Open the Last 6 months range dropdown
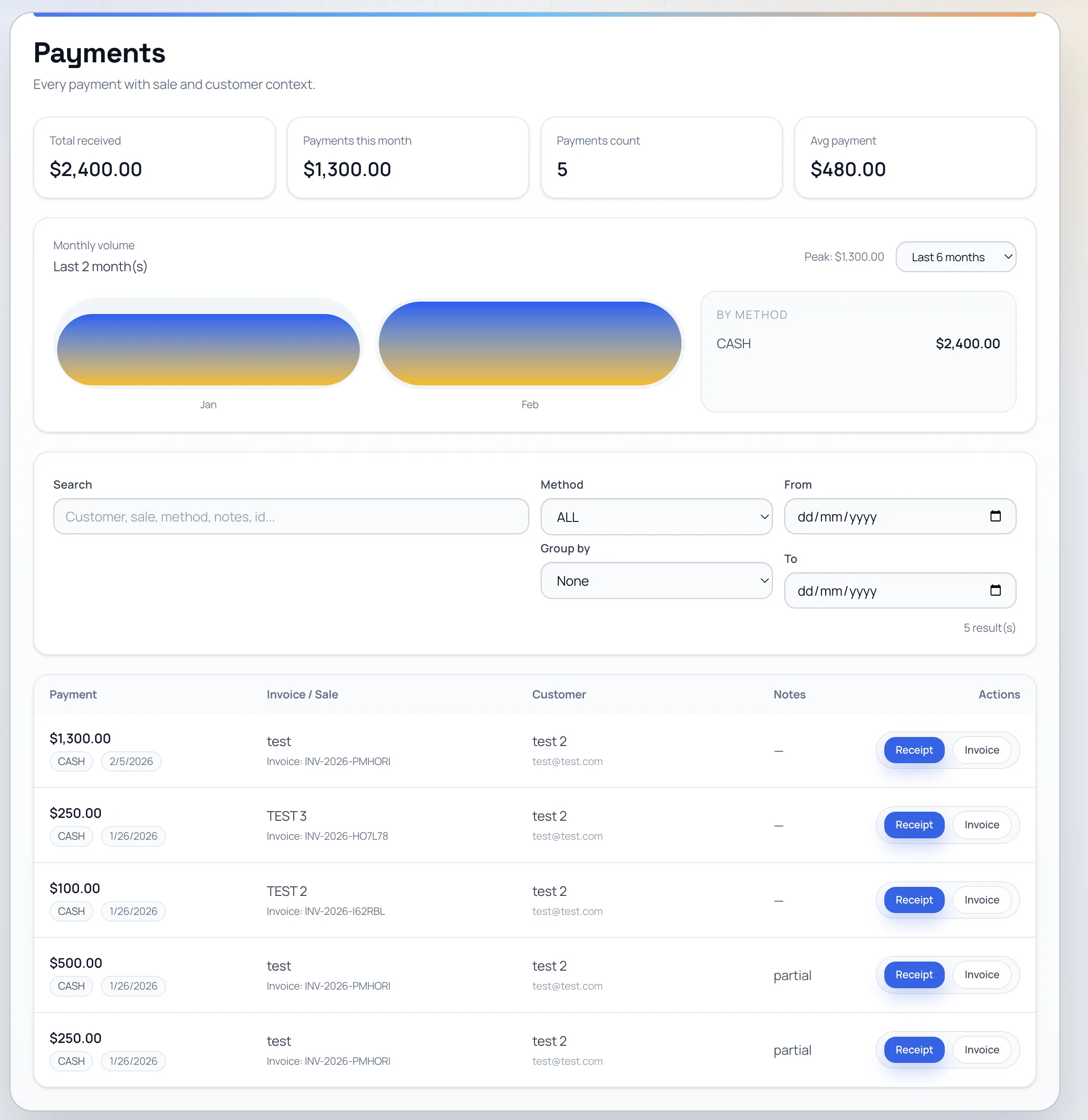 point(955,257)
